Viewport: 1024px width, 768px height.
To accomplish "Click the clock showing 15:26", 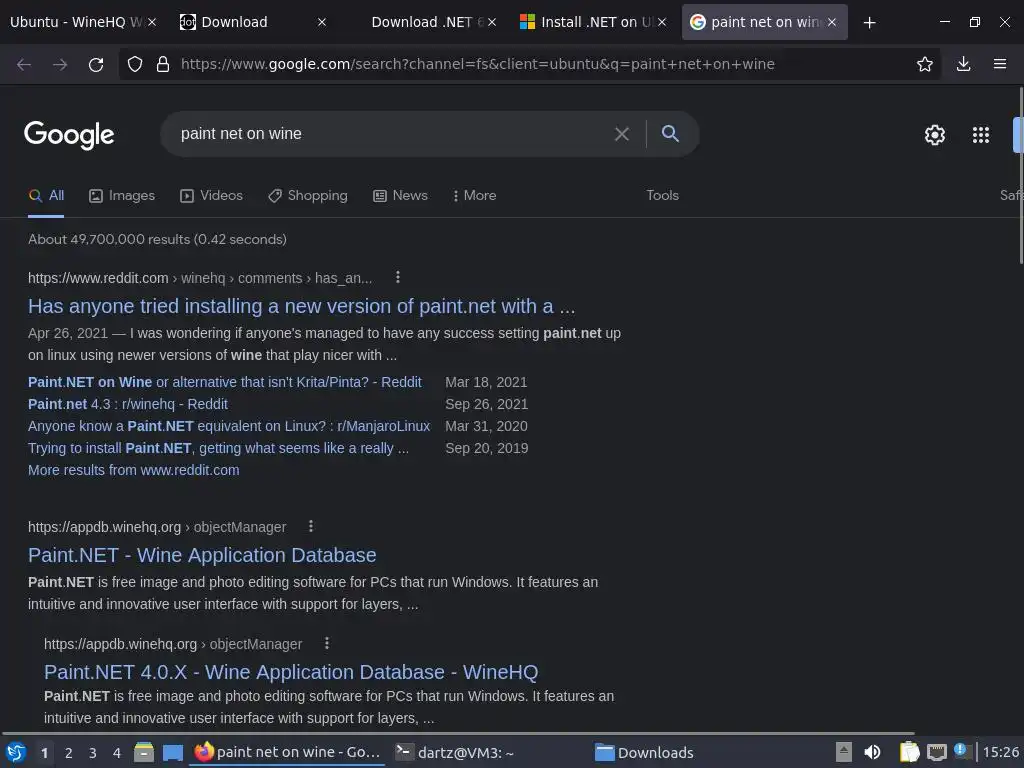I will point(1000,752).
